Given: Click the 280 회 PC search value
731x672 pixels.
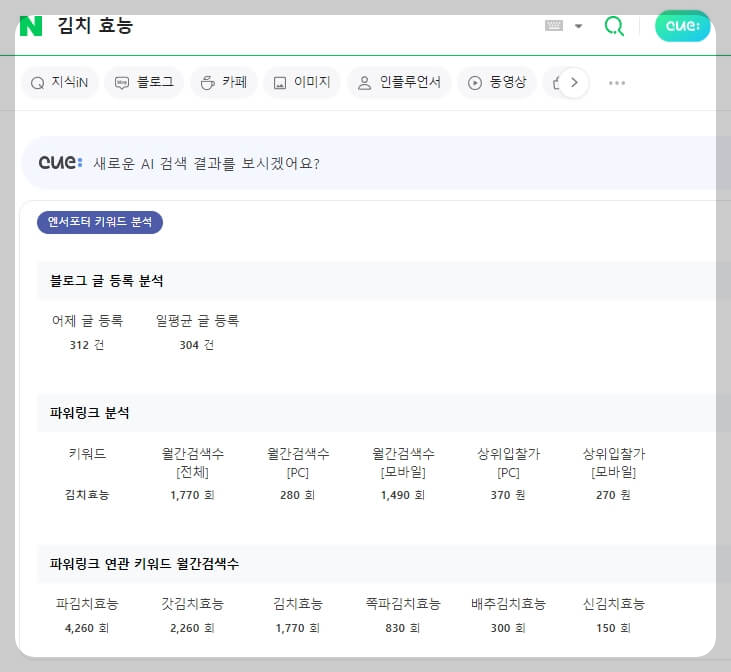Looking at the screenshot, I should 297,495.
